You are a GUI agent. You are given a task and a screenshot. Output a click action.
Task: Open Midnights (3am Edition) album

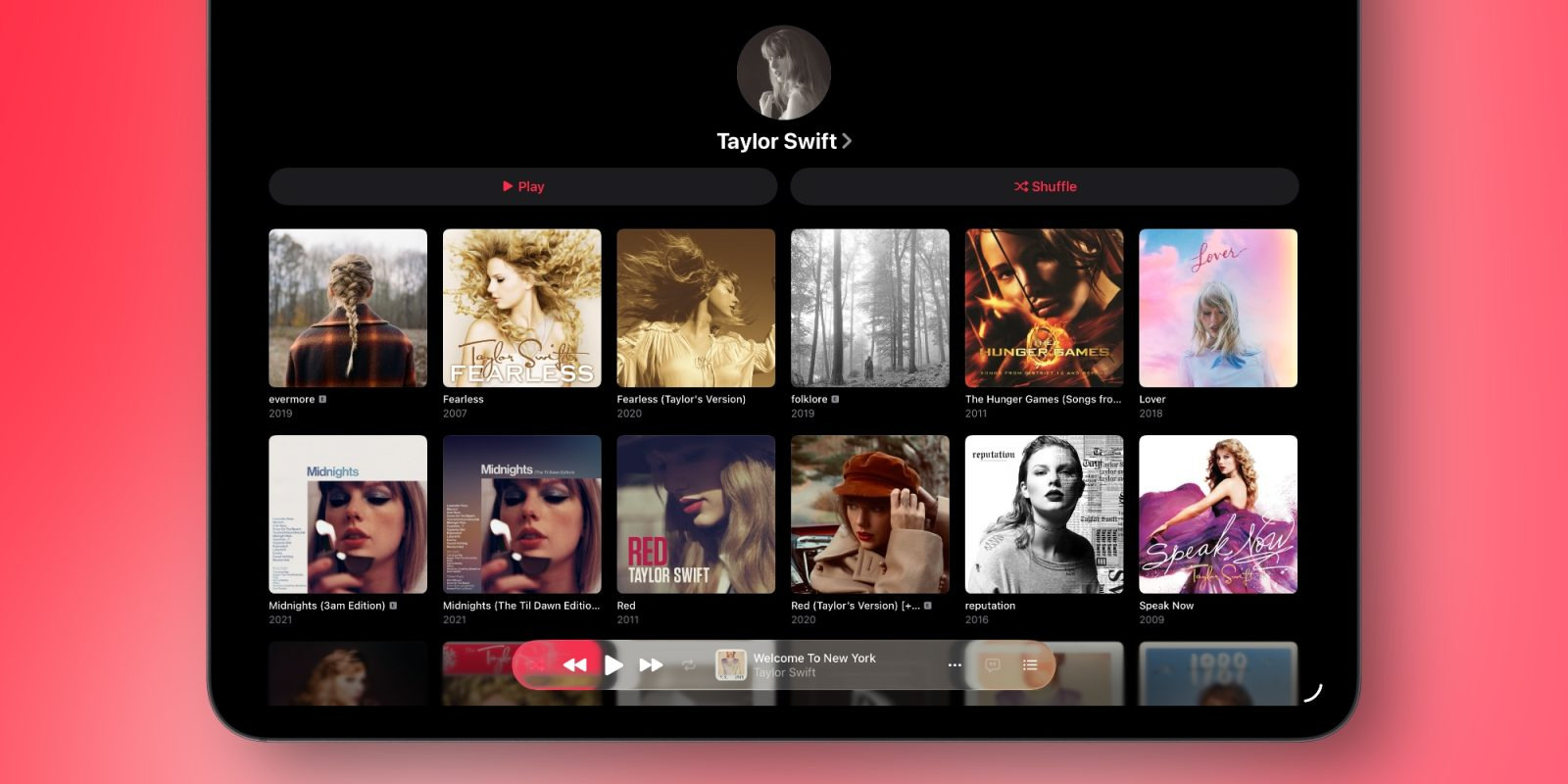pyautogui.click(x=348, y=514)
